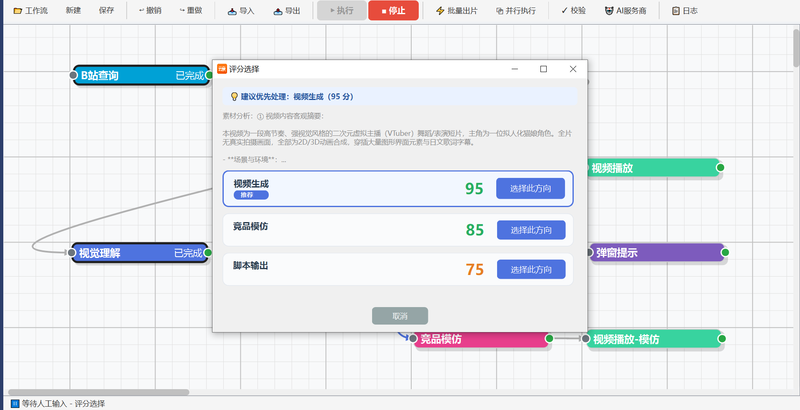Click the 竞品模仿 option title in dialog
Viewport: 800px width, 410px height.
click(x=251, y=226)
